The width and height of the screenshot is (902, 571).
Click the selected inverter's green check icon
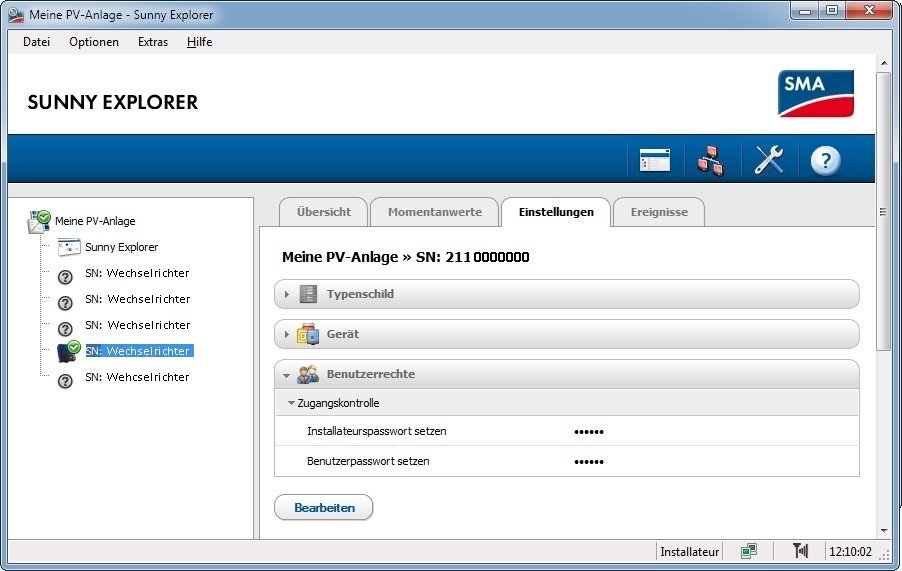(74, 347)
